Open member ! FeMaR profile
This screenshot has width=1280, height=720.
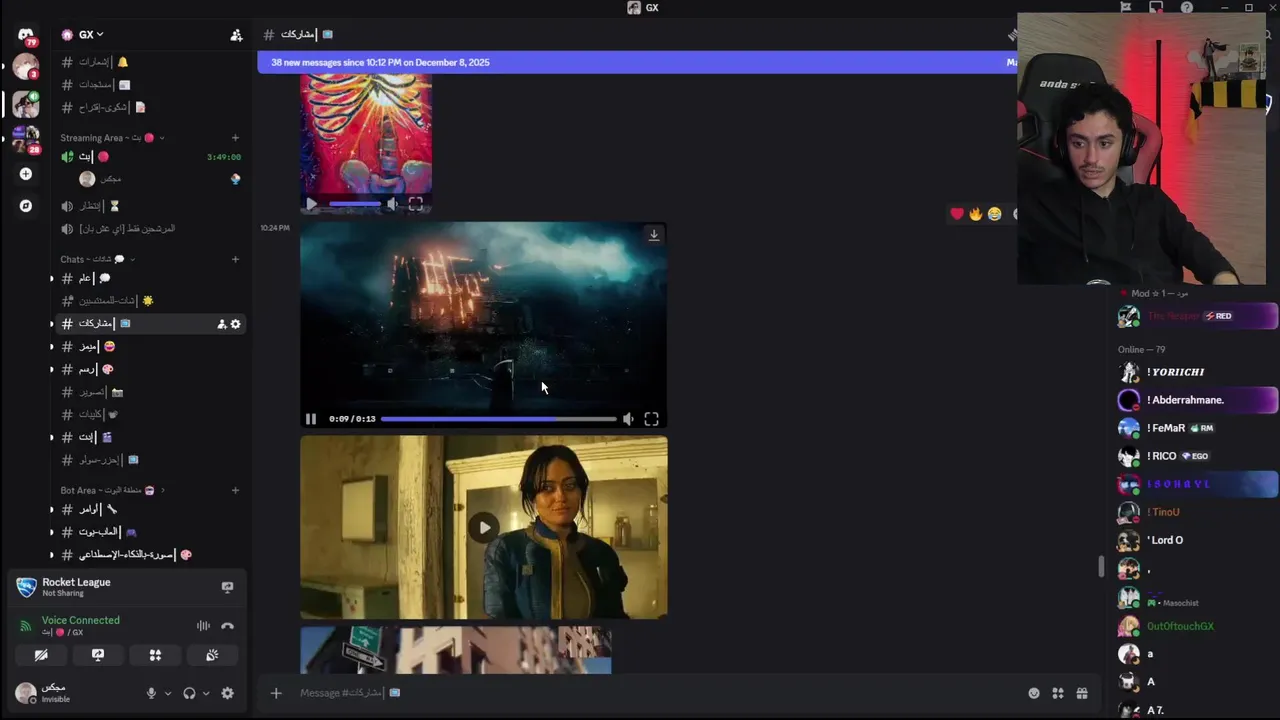1196,428
